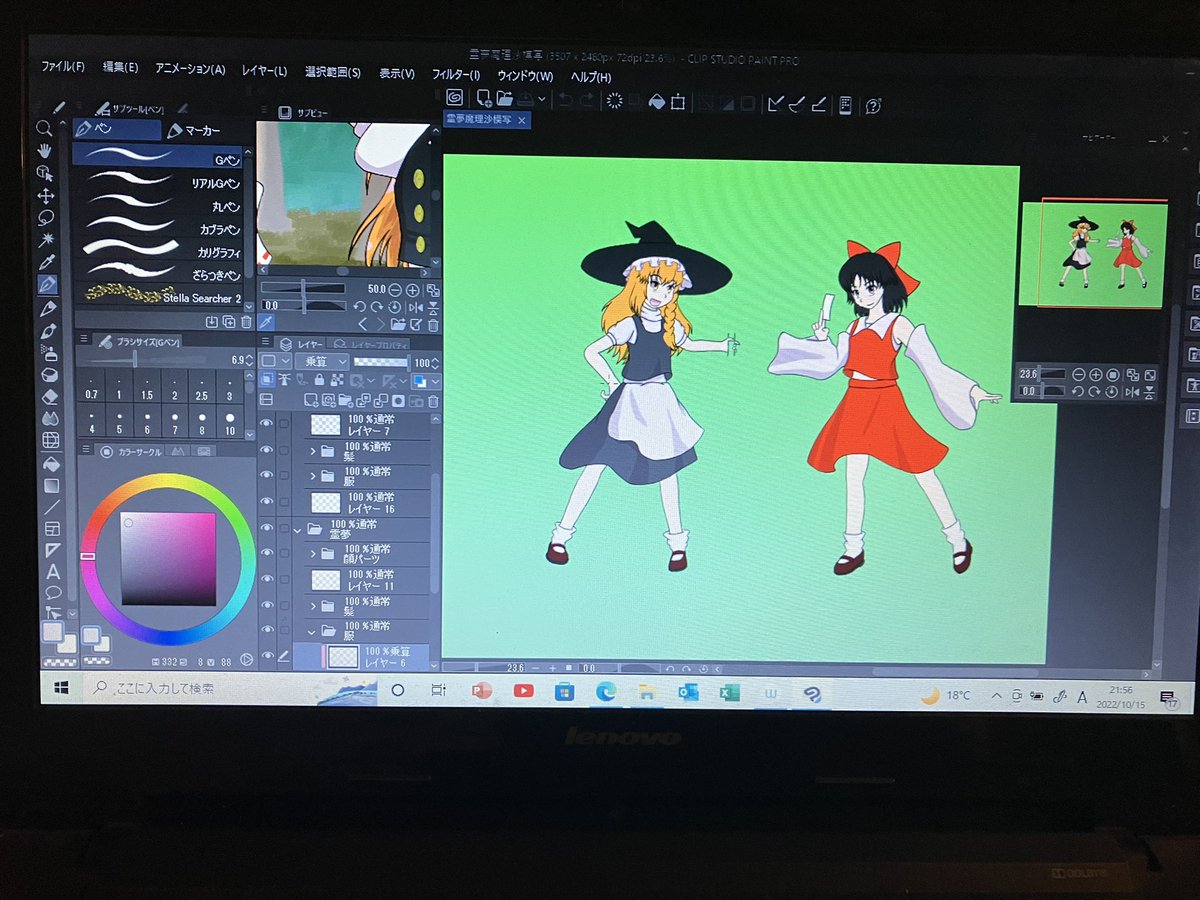
Task: Select リアルGペン brush
Action: click(x=158, y=183)
